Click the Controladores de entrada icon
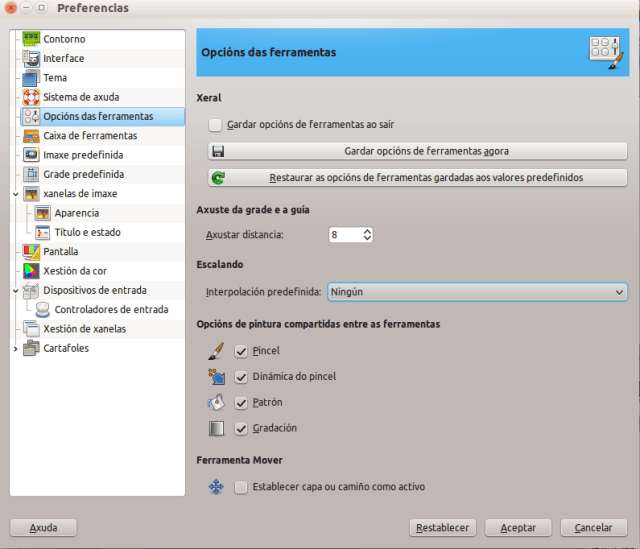 click(x=42, y=309)
